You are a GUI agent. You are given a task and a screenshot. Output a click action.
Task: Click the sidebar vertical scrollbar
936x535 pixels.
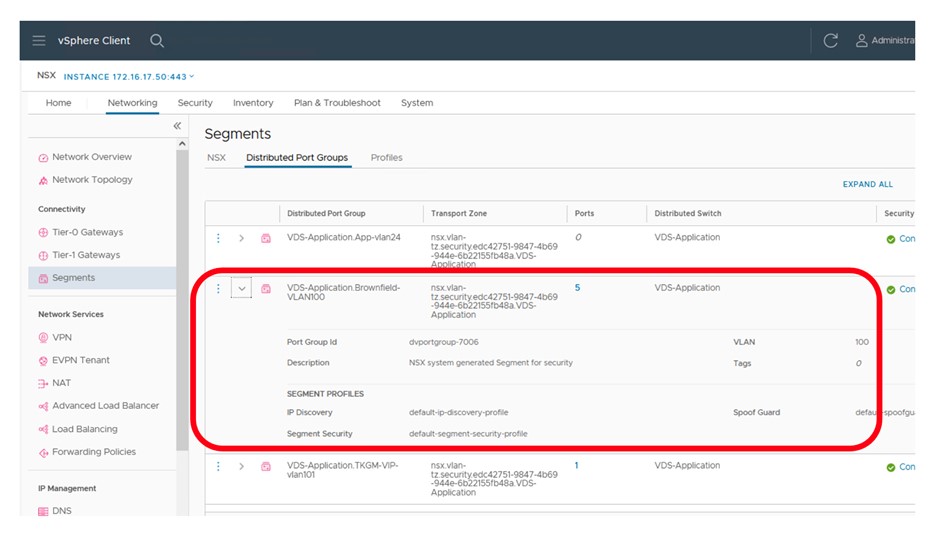pyautogui.click(x=182, y=300)
